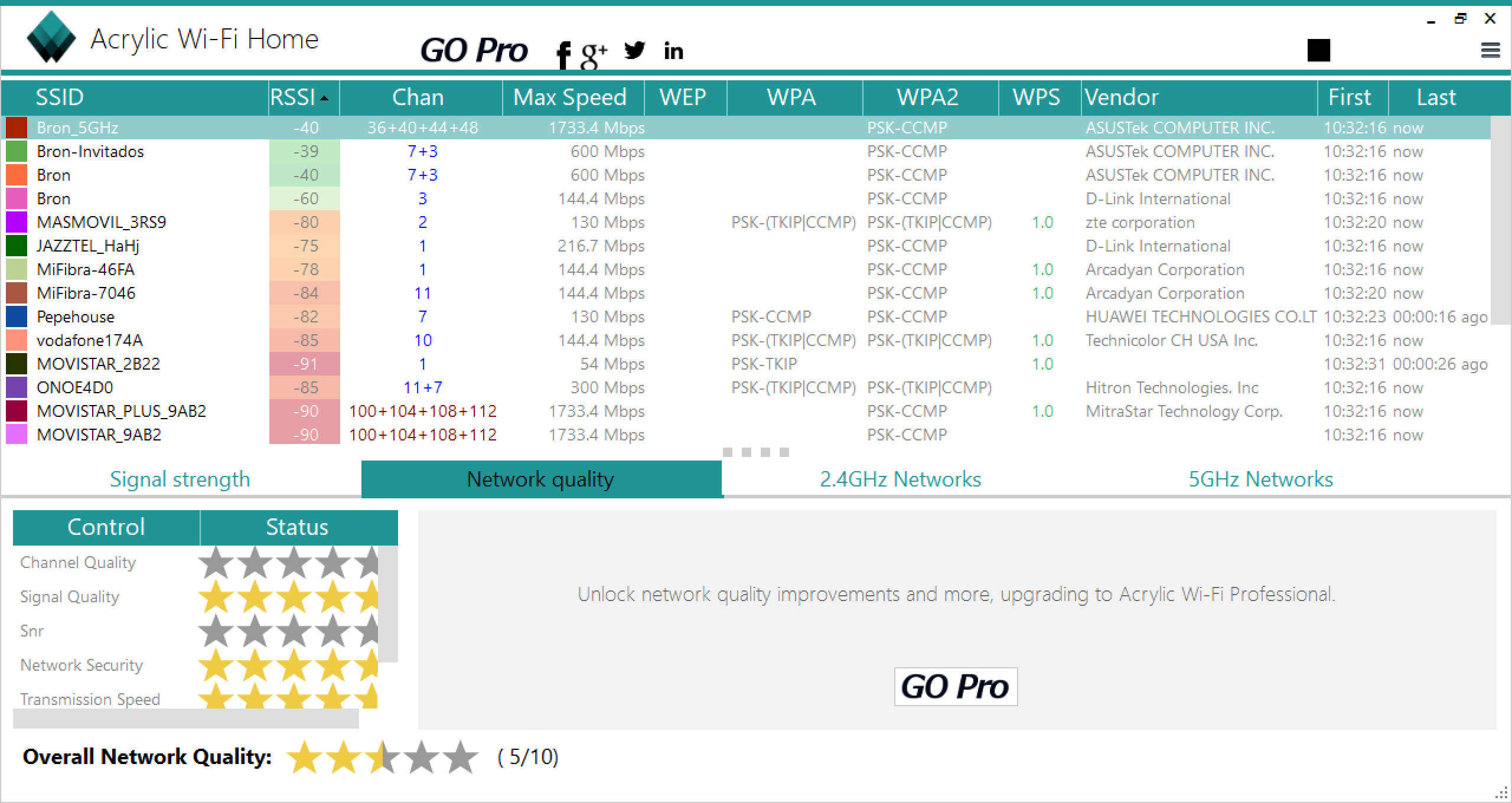The image size is (1512, 803).
Task: Click the GO Pro header link
Action: click(474, 50)
